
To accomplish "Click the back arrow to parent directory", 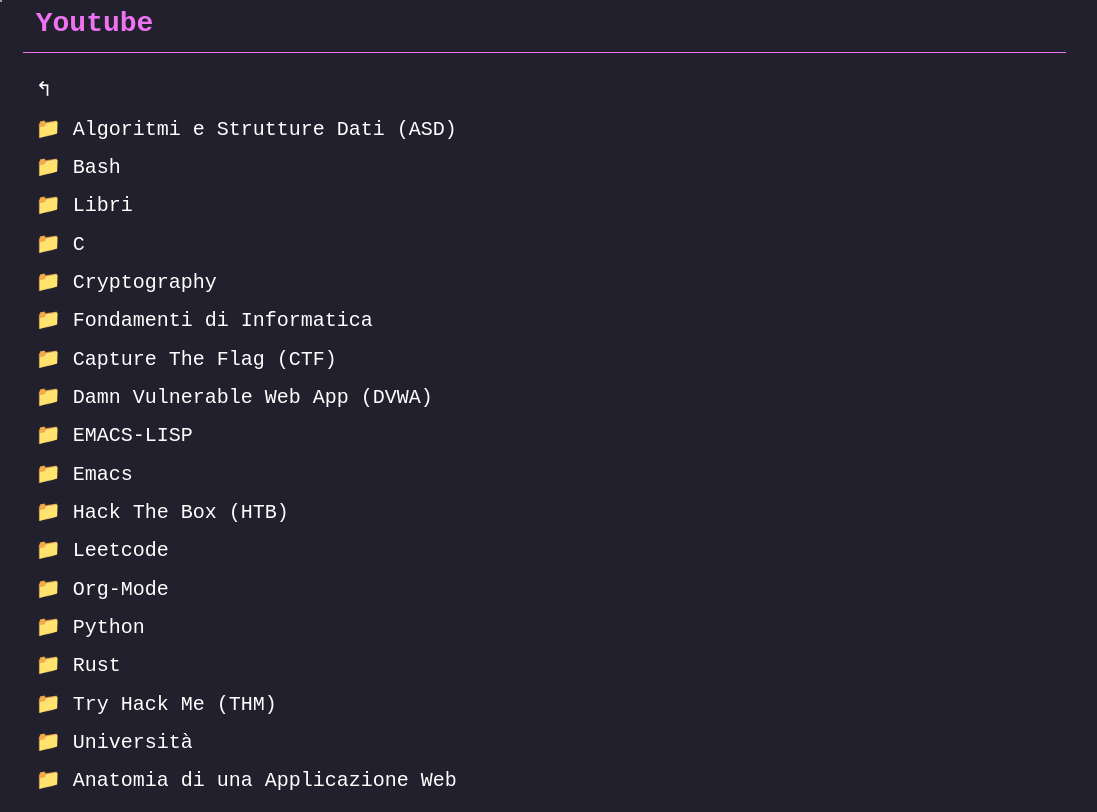I will coord(44,89).
